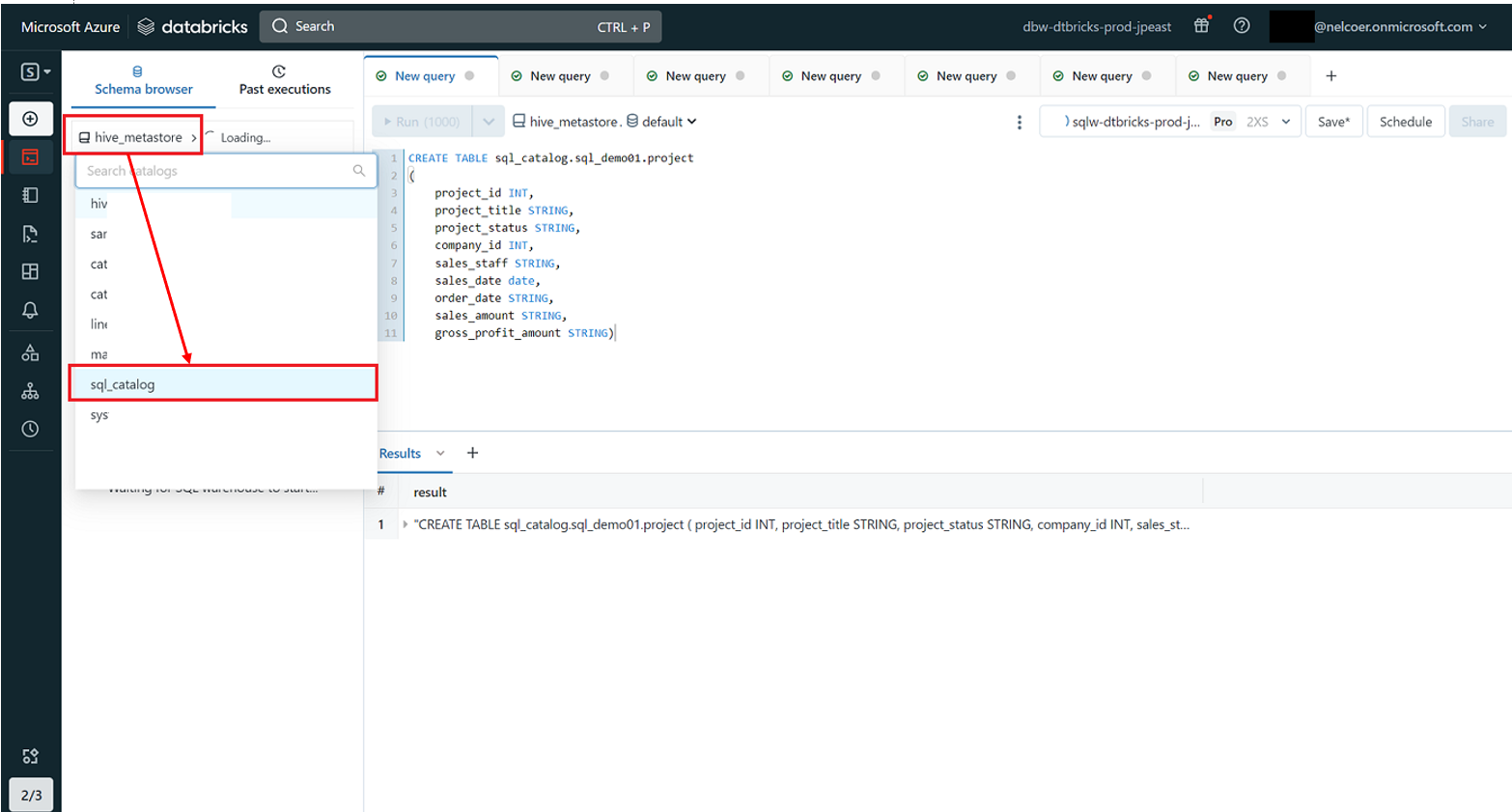Open the SQL persona switcher dropdown
This screenshot has height=812, width=1512.
[x=36, y=71]
